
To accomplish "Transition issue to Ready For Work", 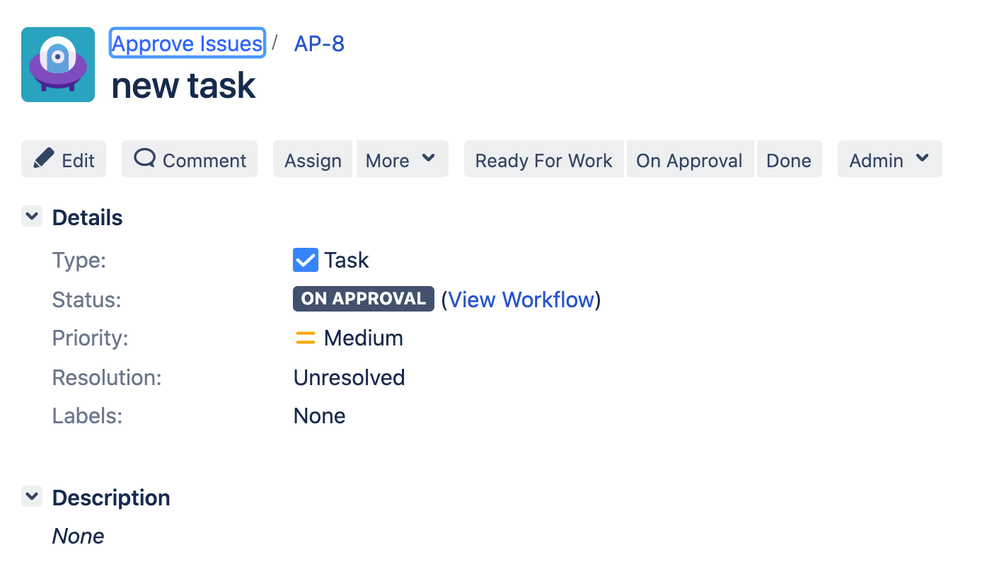I will coord(543,159).
